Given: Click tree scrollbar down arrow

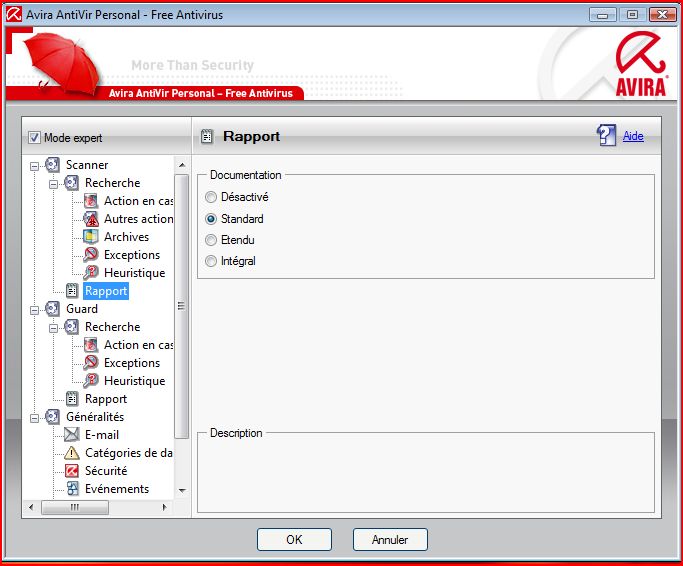Looking at the screenshot, I should [182, 491].
